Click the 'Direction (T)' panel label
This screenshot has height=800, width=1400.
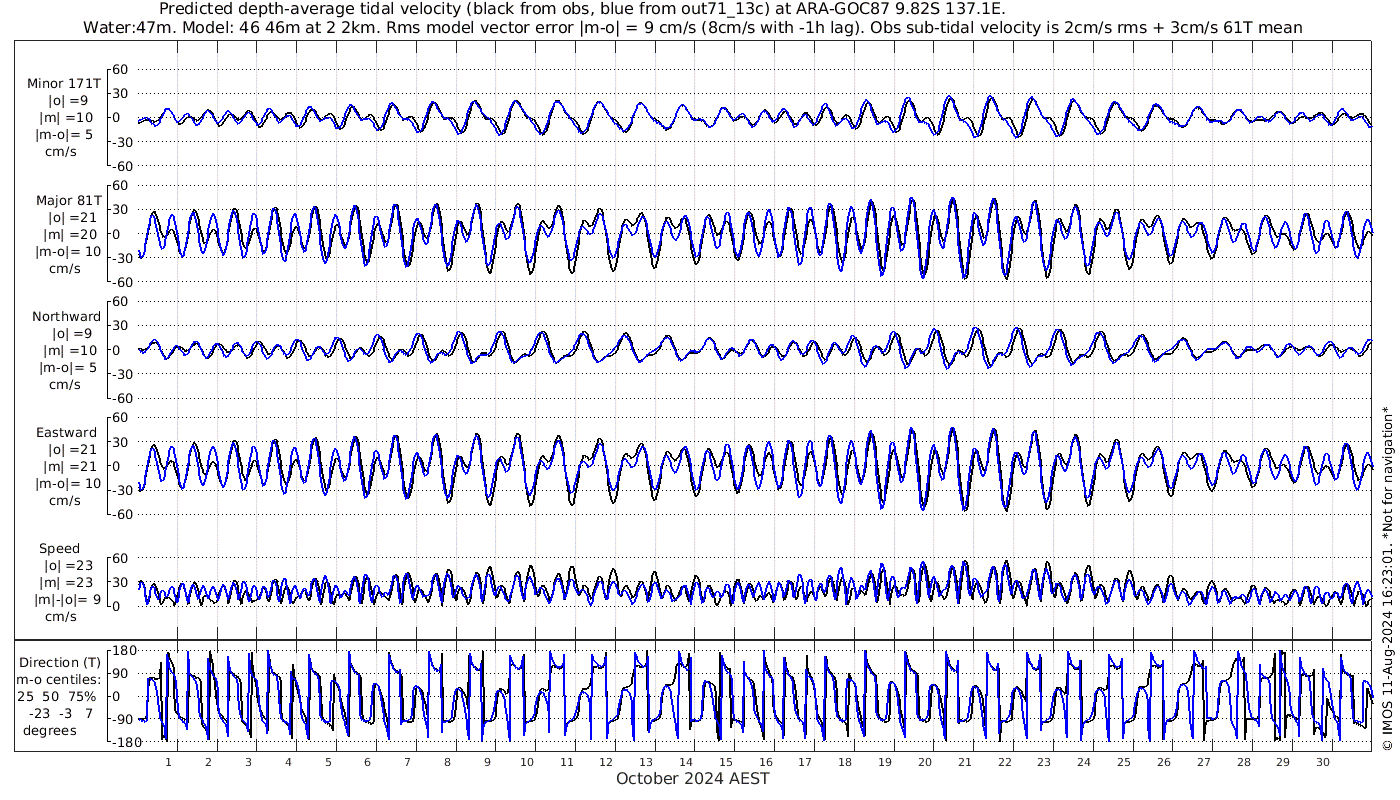coord(60,663)
